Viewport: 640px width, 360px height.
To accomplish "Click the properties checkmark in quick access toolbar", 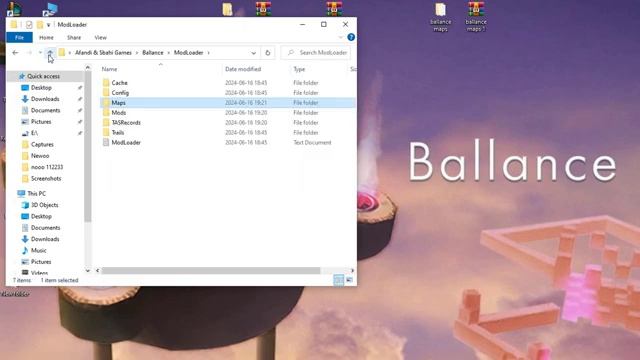I will coord(29,25).
